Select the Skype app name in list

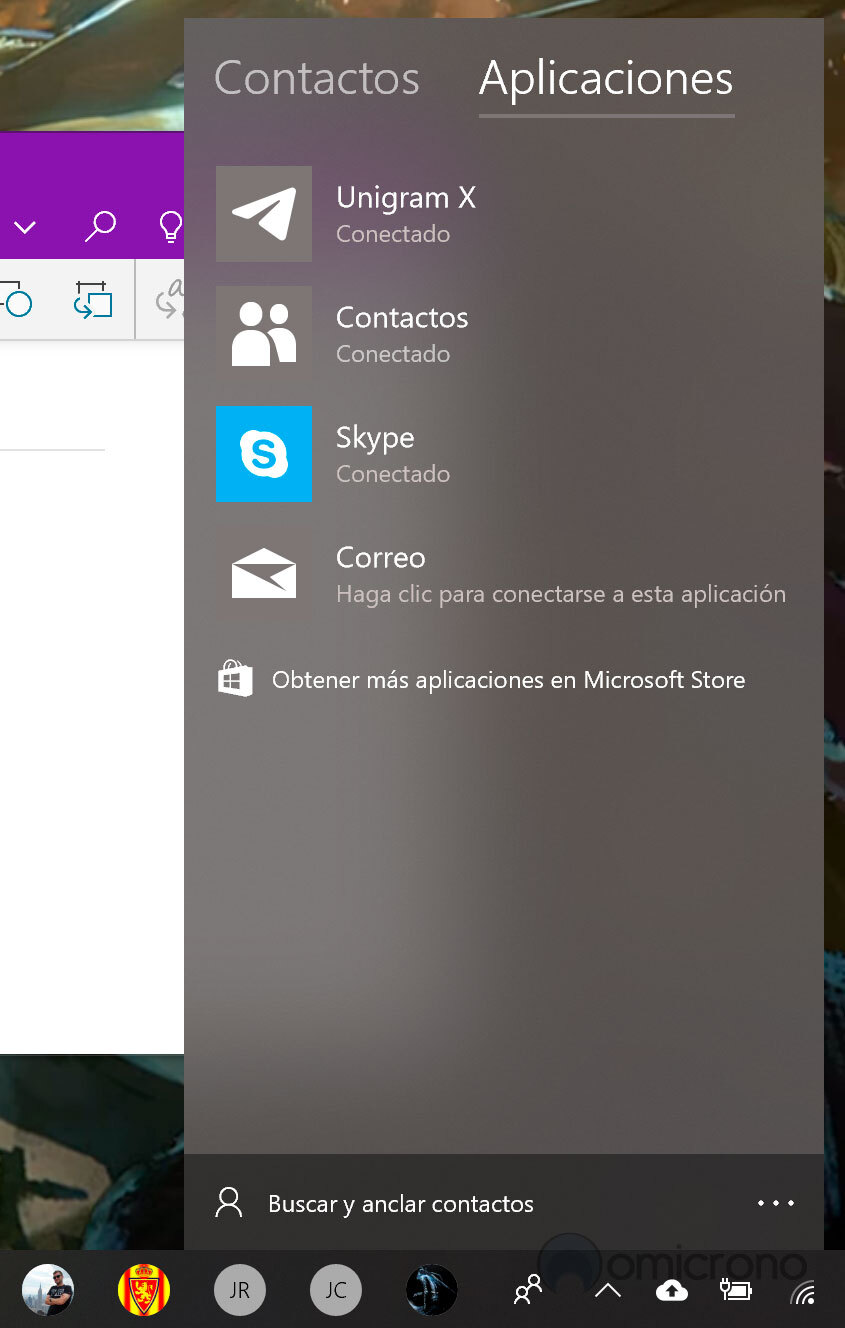click(375, 438)
